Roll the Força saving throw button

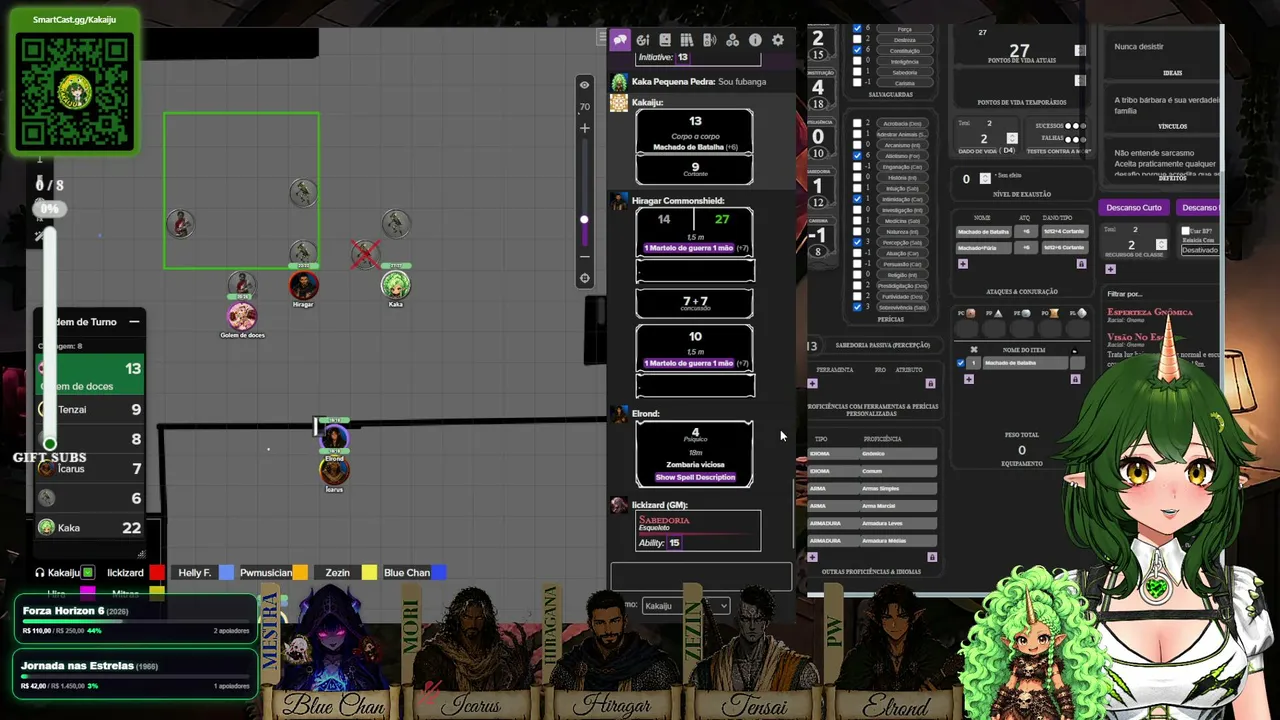point(904,29)
